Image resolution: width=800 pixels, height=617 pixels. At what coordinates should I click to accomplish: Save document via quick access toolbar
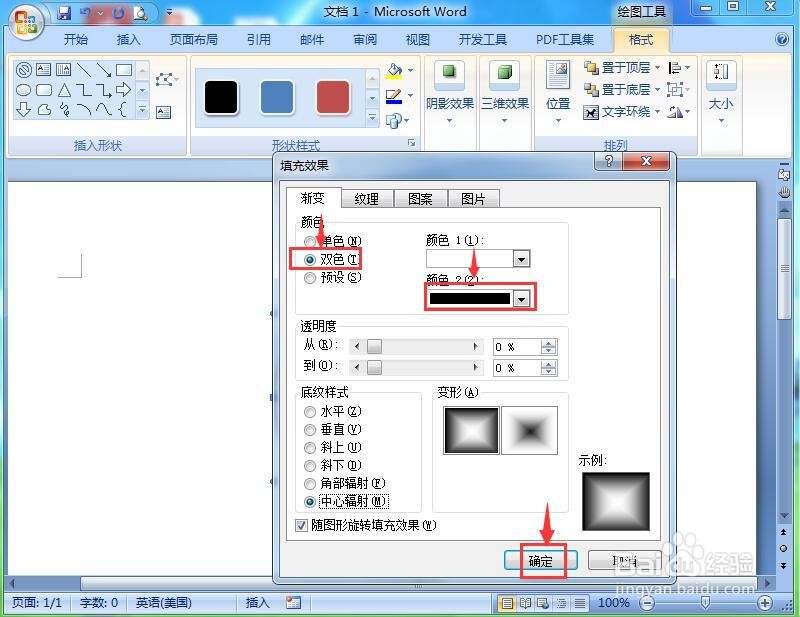tap(64, 13)
